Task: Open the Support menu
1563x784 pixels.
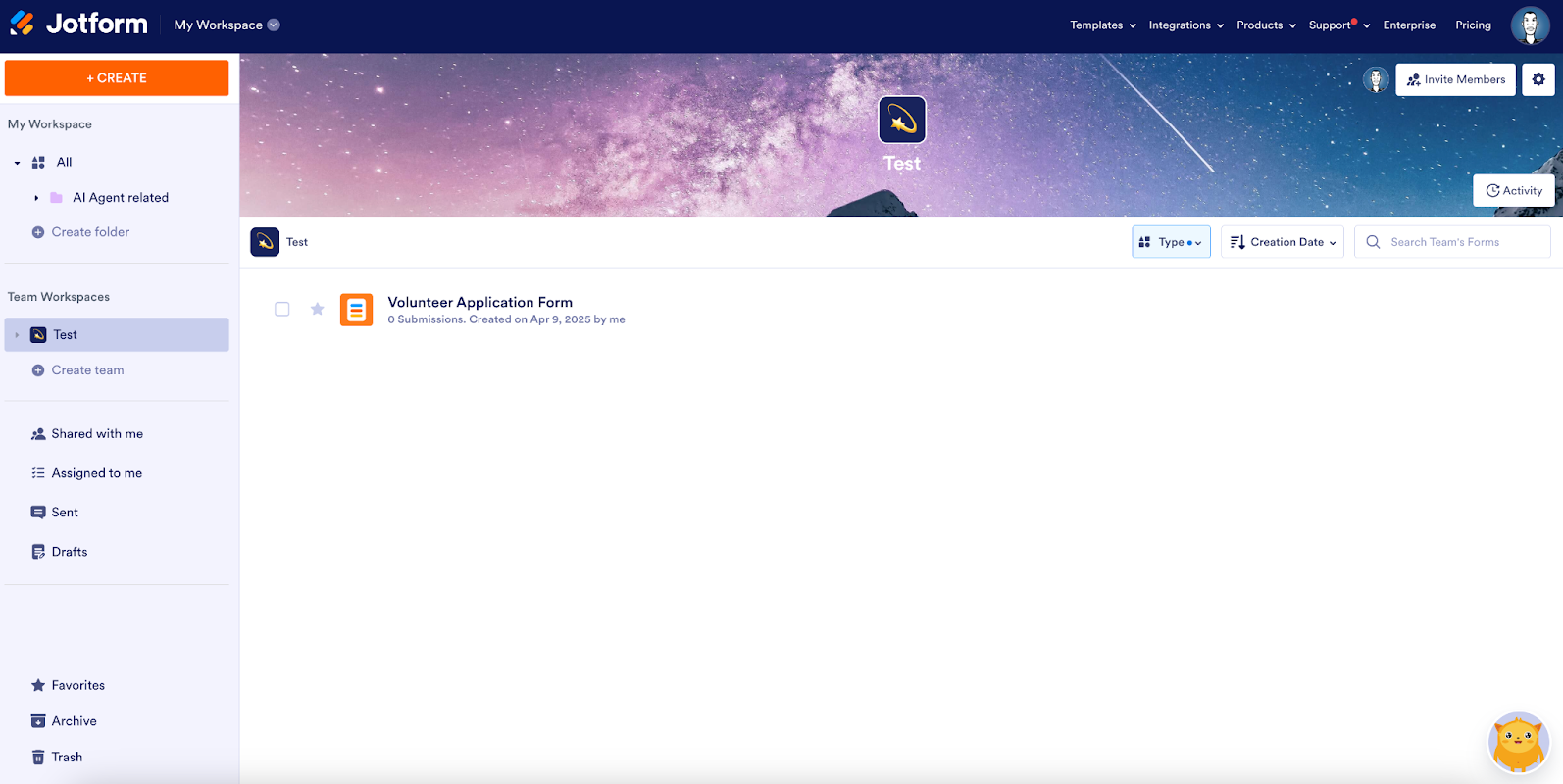Action: point(1339,25)
